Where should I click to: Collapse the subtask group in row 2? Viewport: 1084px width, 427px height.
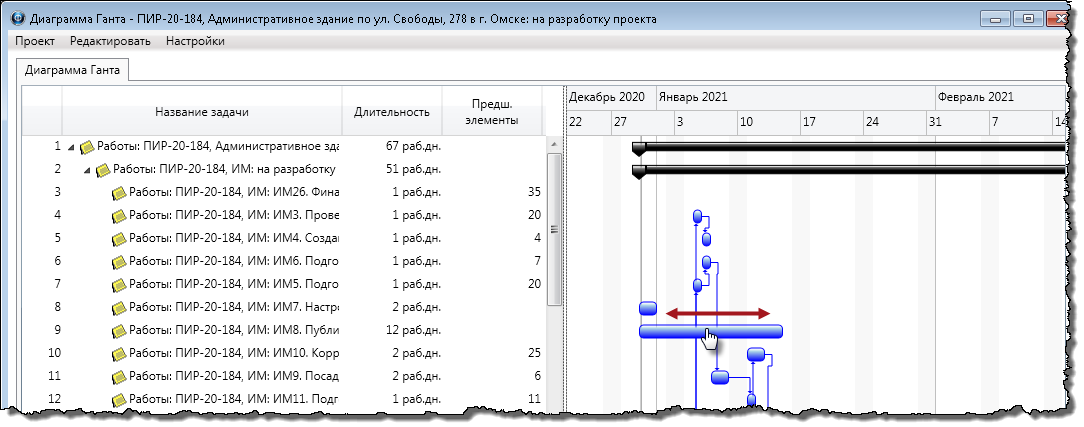(87, 170)
